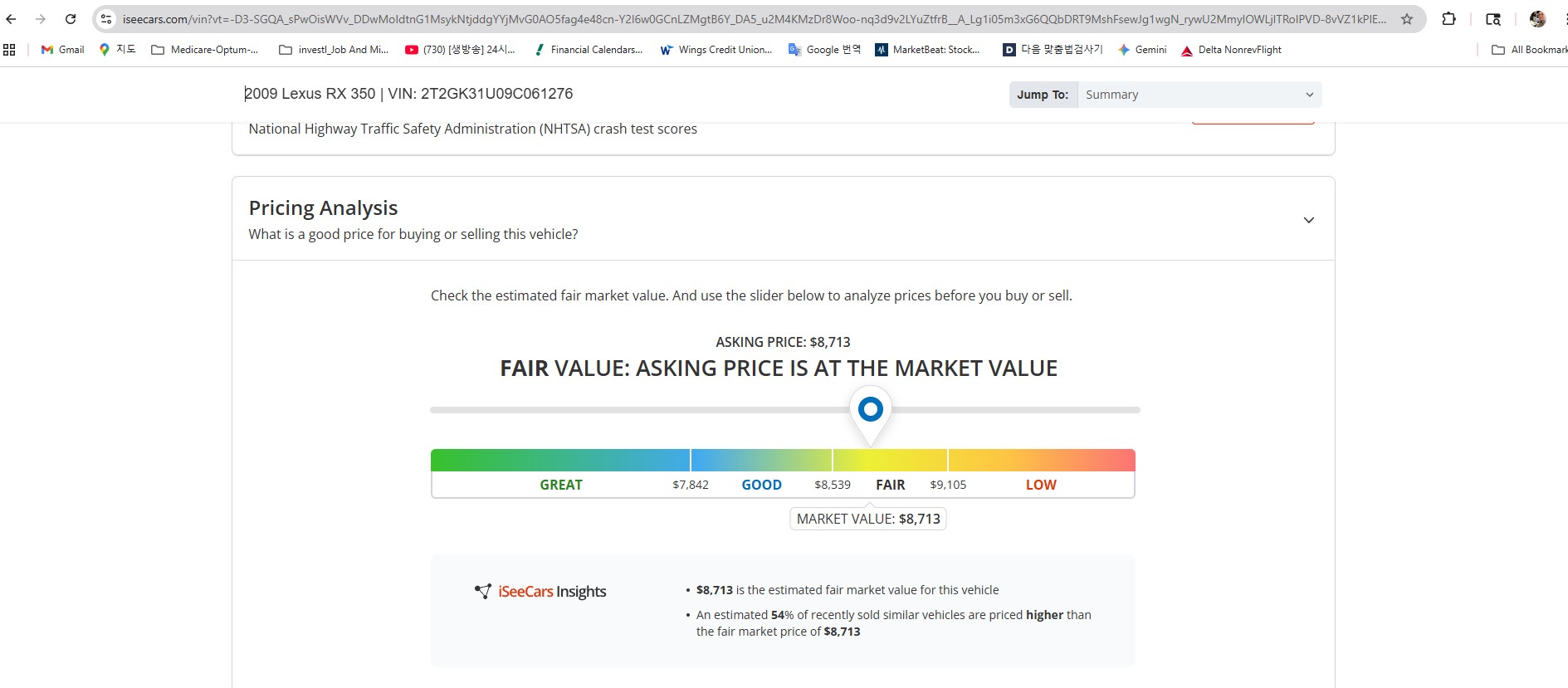The width and height of the screenshot is (1568, 688).
Task: Open the browser extensions puzzle icon
Action: [x=1448, y=19]
